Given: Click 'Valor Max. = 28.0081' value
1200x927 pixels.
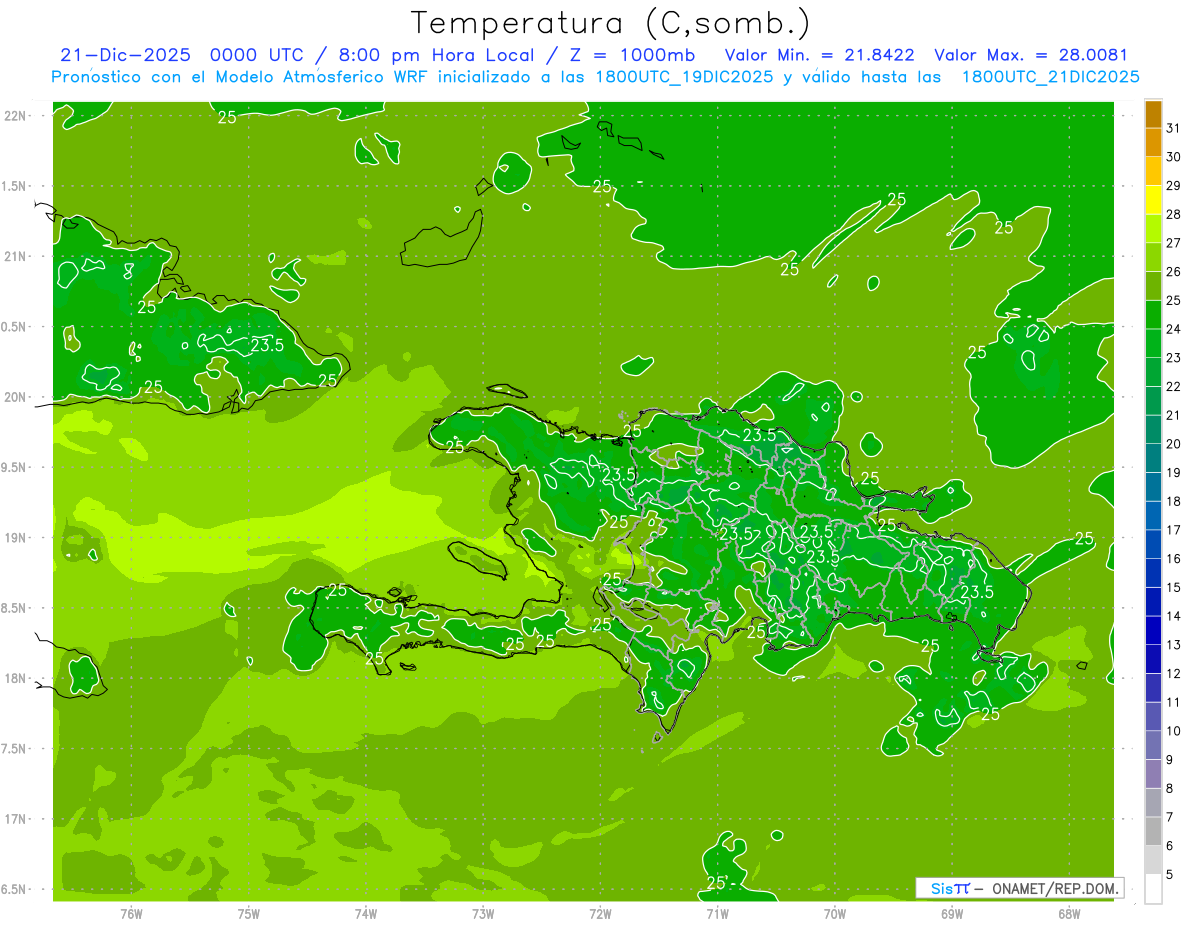Looking at the screenshot, I should pyautogui.click(x=1031, y=55).
